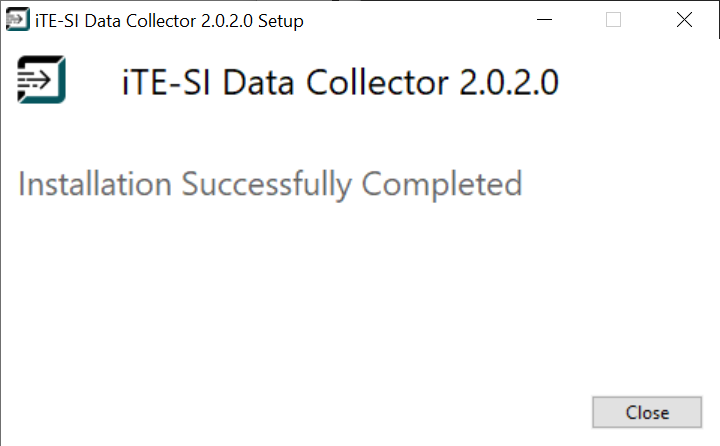Image resolution: width=720 pixels, height=446 pixels.
Task: Click "iTE-SI" in the title bar text
Action: tap(58, 21)
